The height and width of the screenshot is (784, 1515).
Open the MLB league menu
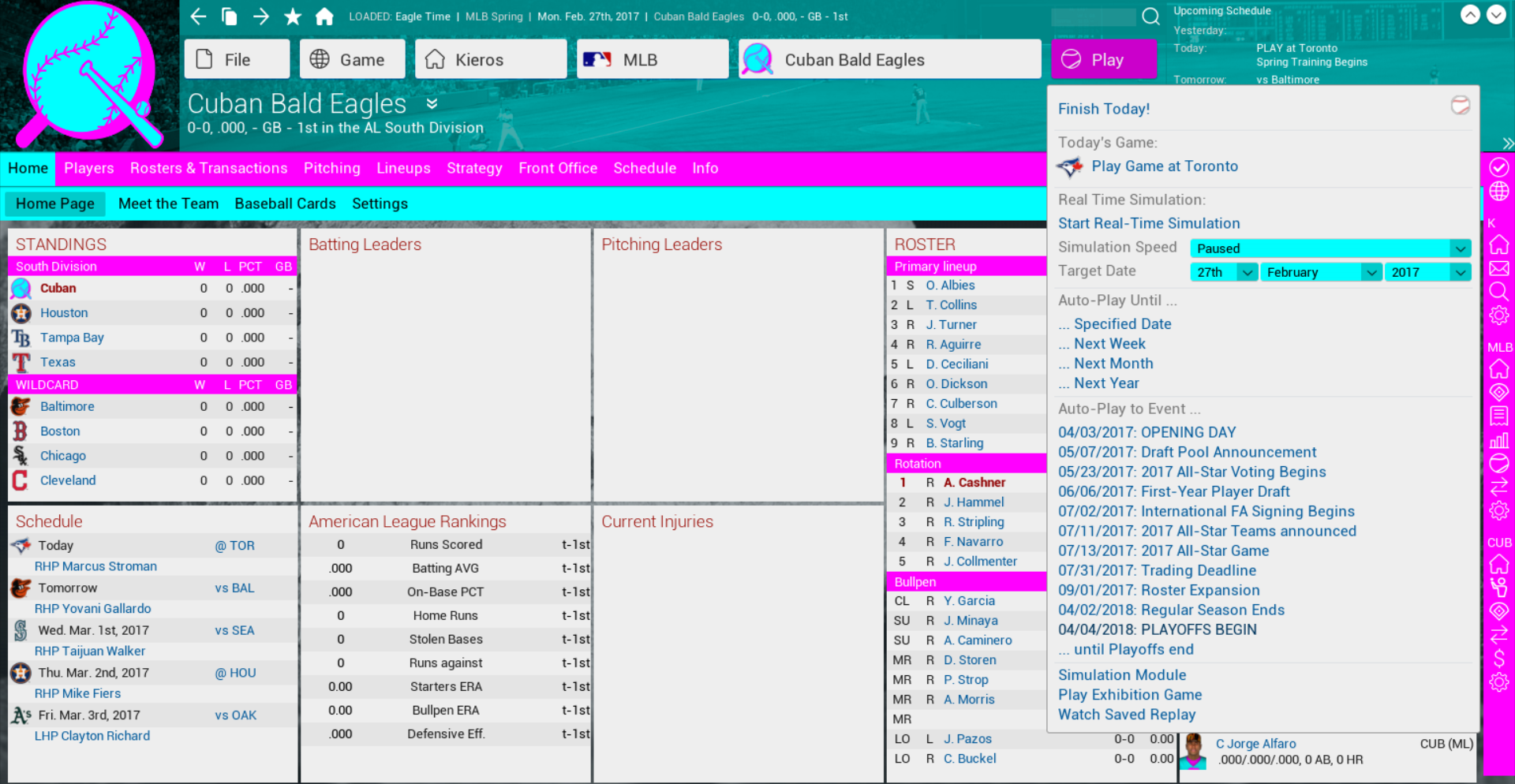click(x=653, y=59)
